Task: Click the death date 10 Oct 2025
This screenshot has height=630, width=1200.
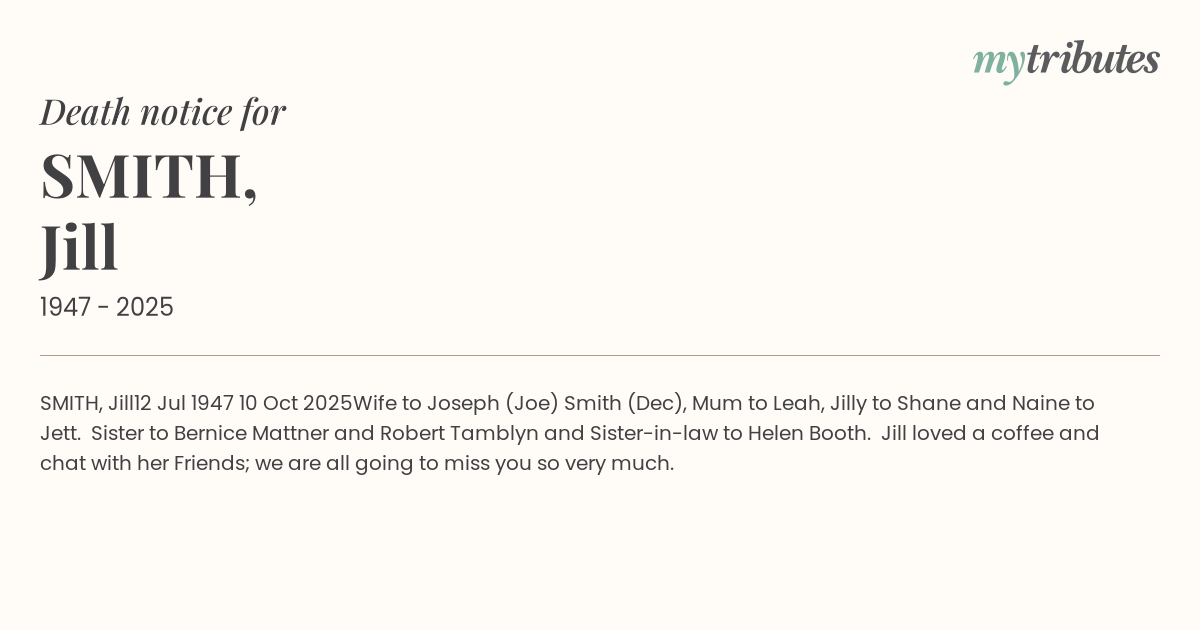Action: coord(296,403)
